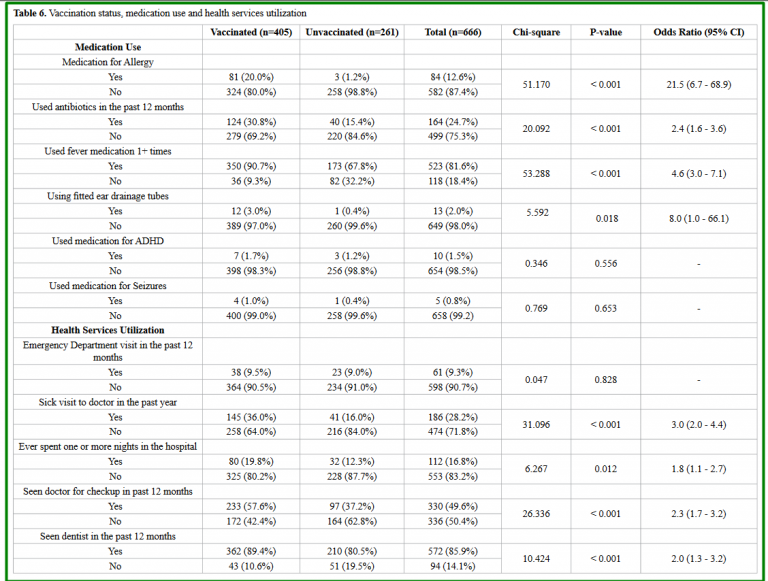
Task: Click the P-value 0.018
Action: pos(607,218)
